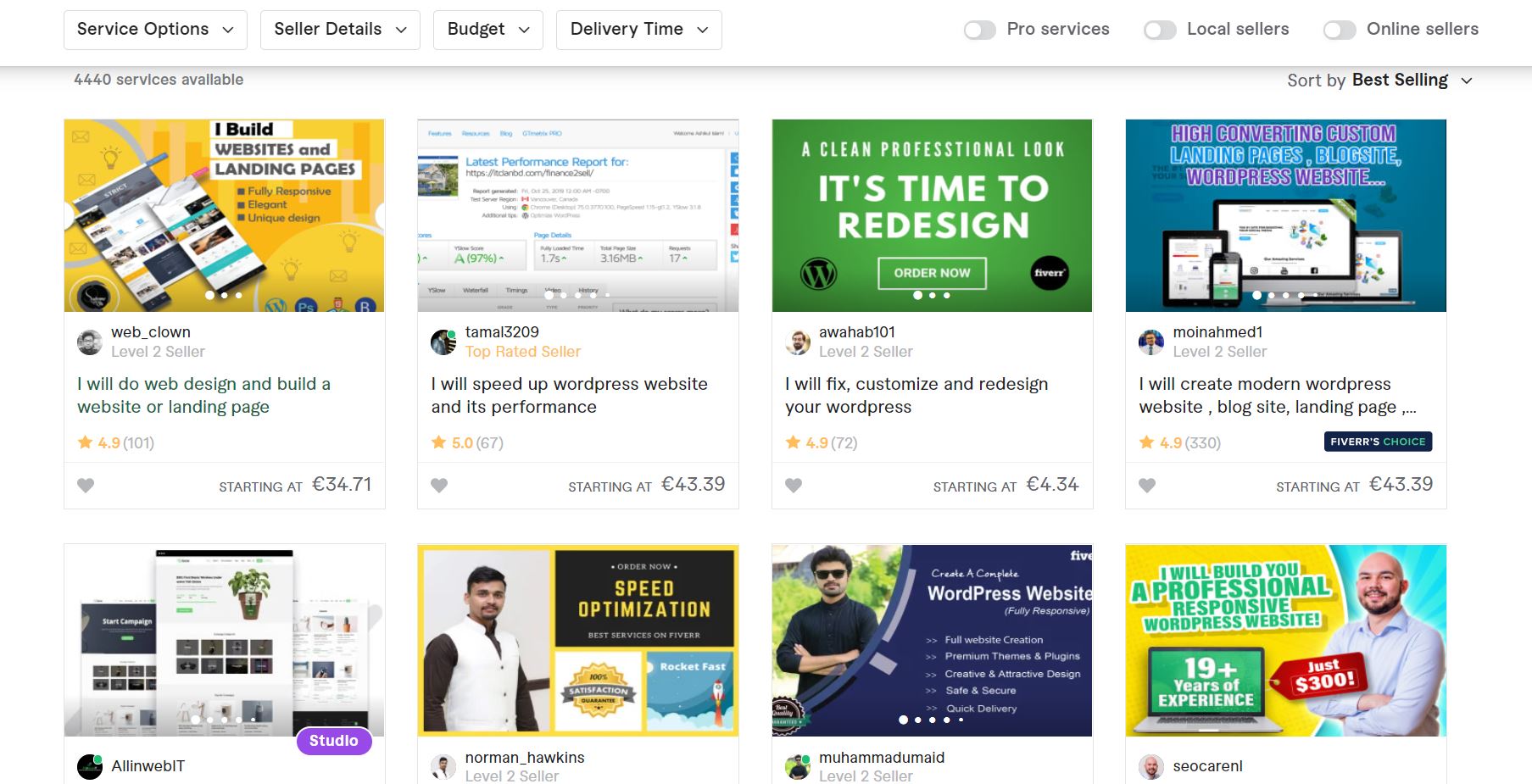Click the Speed Optimization gig thumbnail
The width and height of the screenshot is (1532, 784).
click(578, 641)
